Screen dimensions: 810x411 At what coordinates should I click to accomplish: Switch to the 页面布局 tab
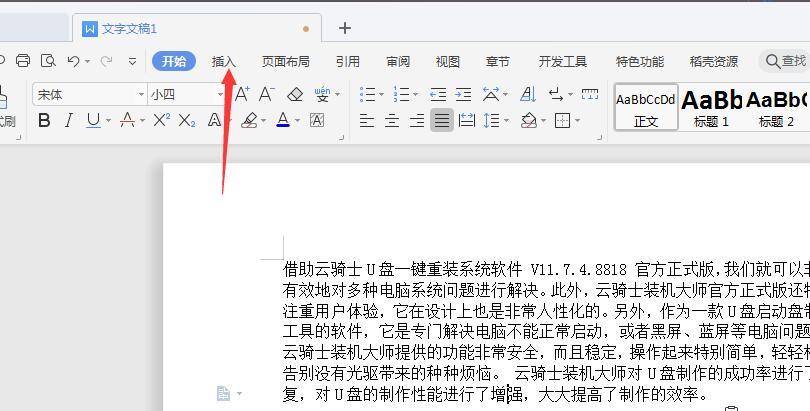[285, 61]
